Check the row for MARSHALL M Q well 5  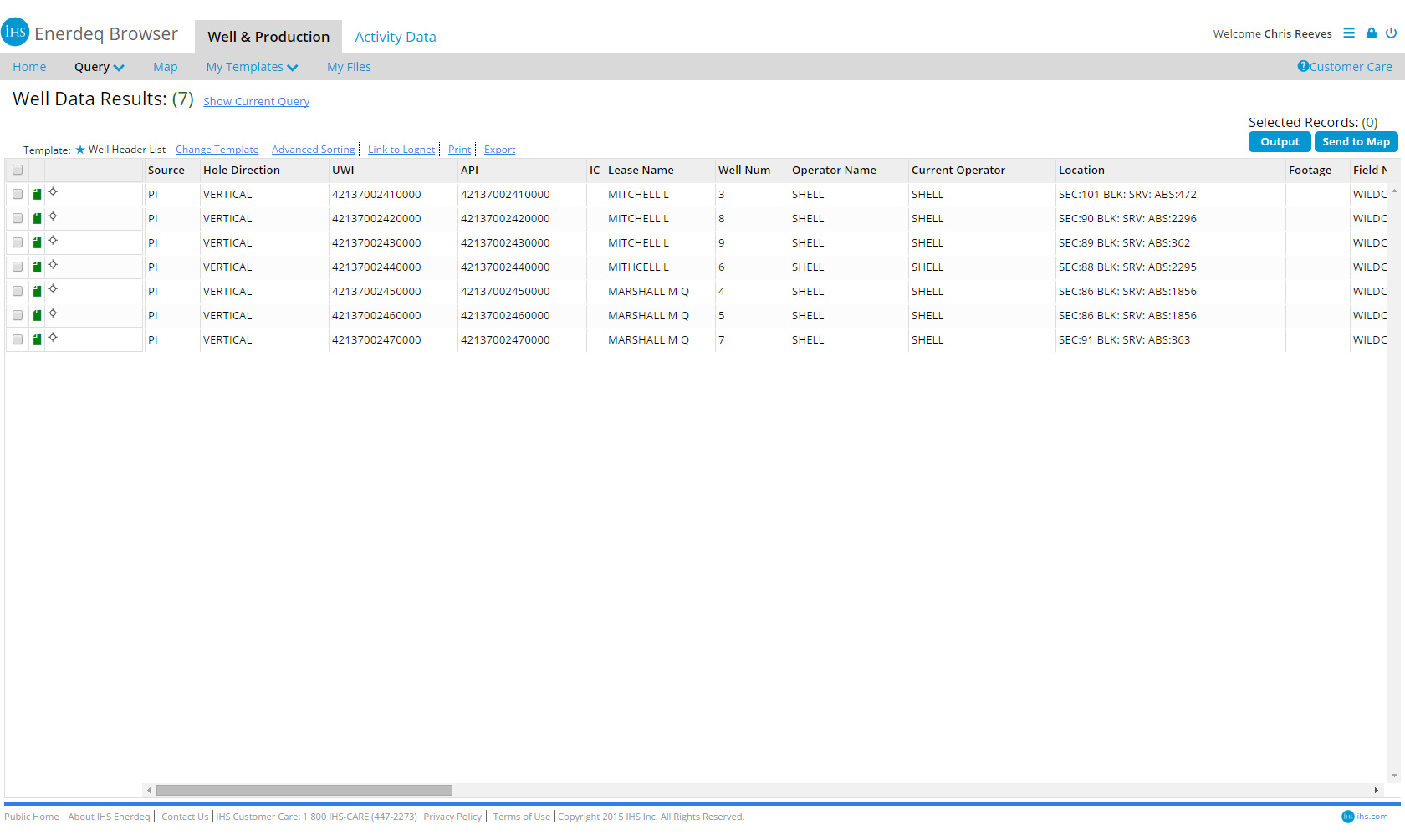(x=18, y=315)
